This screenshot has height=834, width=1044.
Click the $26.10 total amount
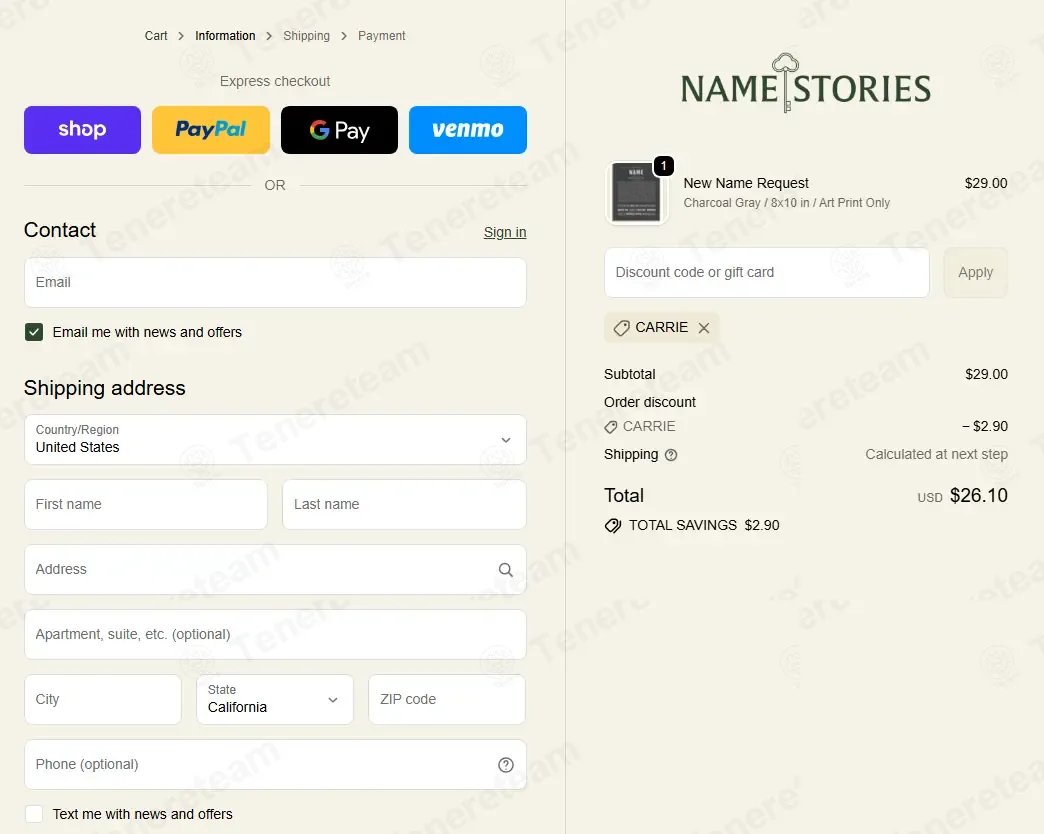coord(979,495)
